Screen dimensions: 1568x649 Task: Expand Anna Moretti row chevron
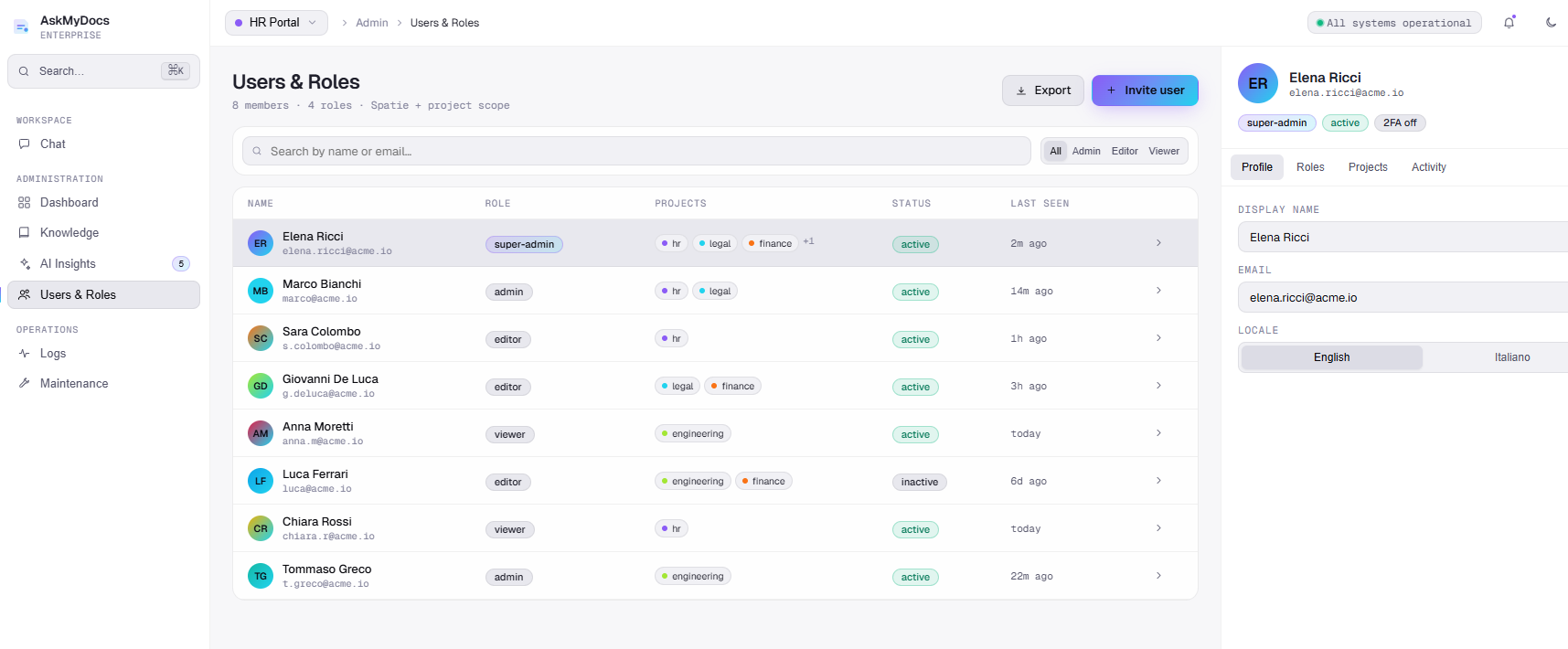click(x=1158, y=433)
